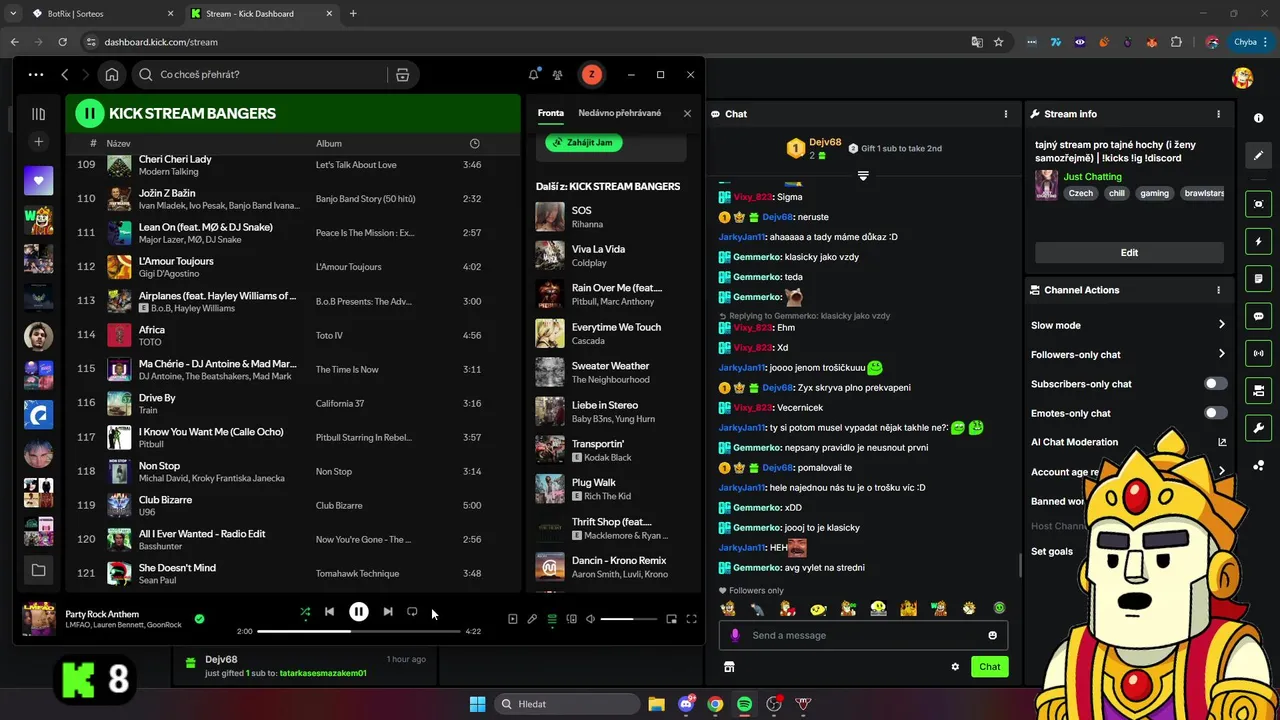Toggle Emotes-only chat switch
This screenshot has width=1280, height=720.
[1215, 413]
